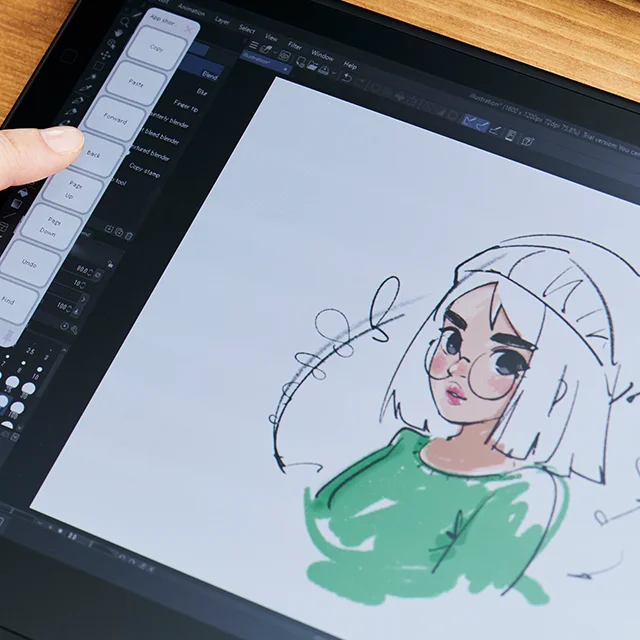Click the add sub tool icon
The width and height of the screenshot is (640, 640).
coord(109,229)
